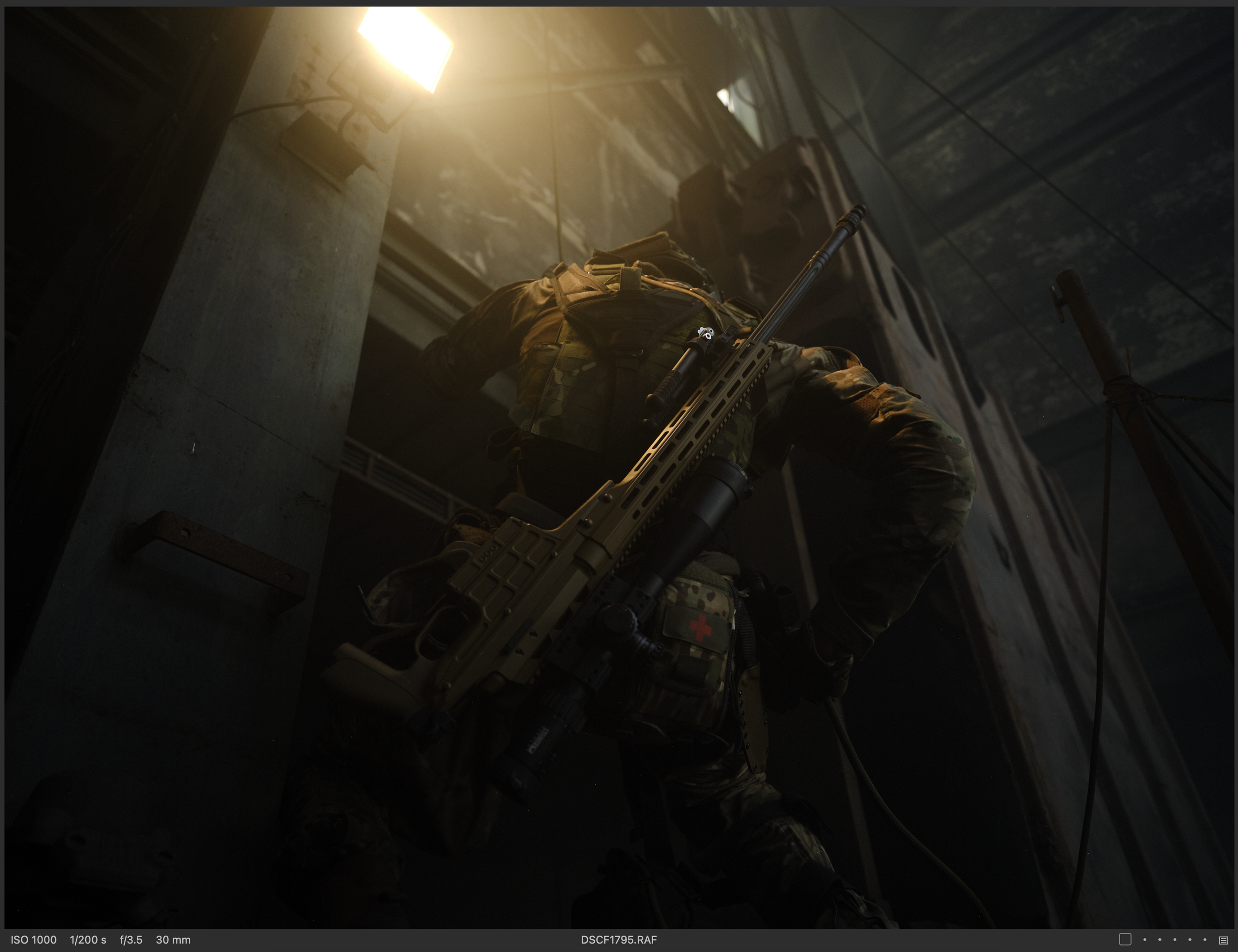The height and width of the screenshot is (952, 1238).
Task: Click the ISO 1000 label
Action: [x=34, y=940]
